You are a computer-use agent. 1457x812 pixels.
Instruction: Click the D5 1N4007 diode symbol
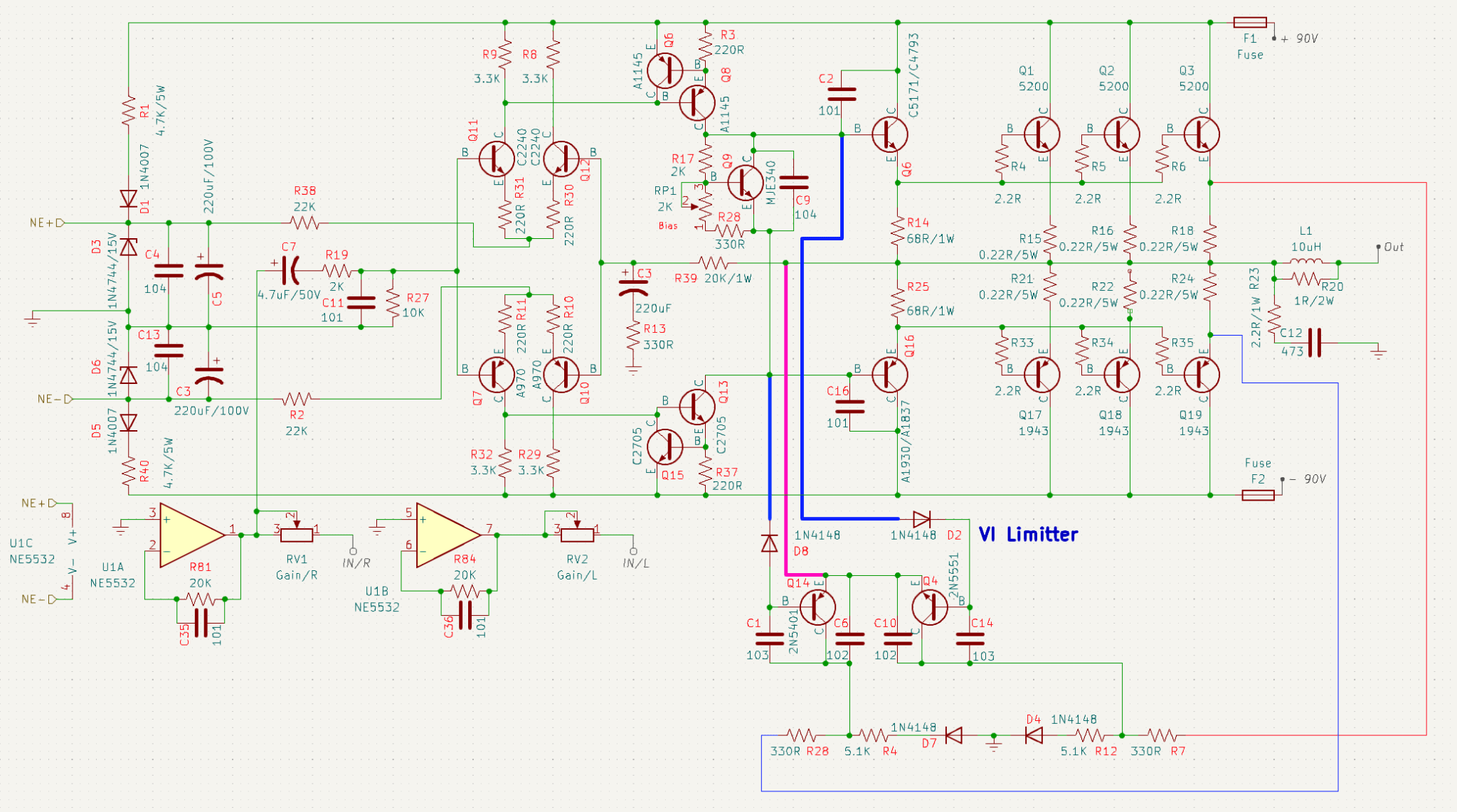pos(128,423)
